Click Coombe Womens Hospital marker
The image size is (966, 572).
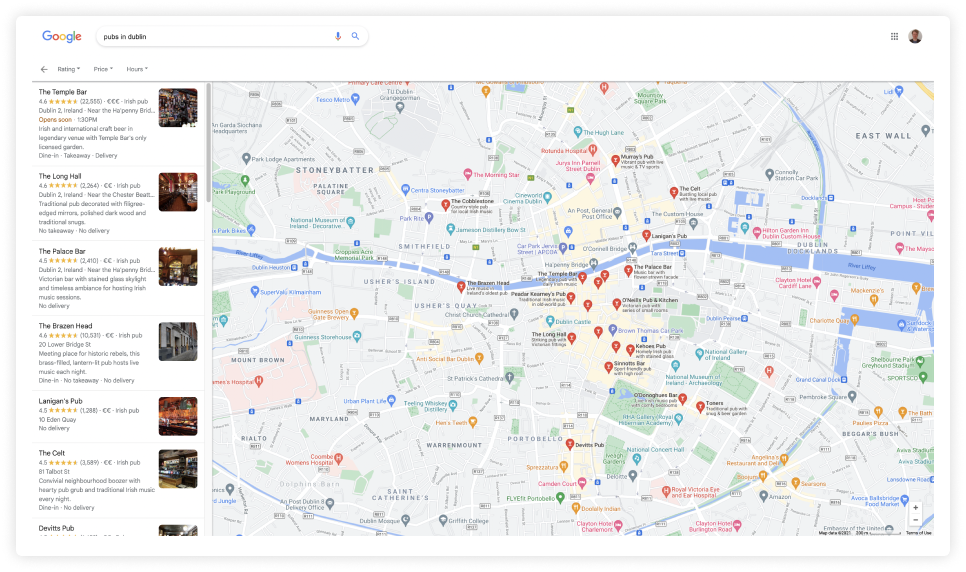338,459
